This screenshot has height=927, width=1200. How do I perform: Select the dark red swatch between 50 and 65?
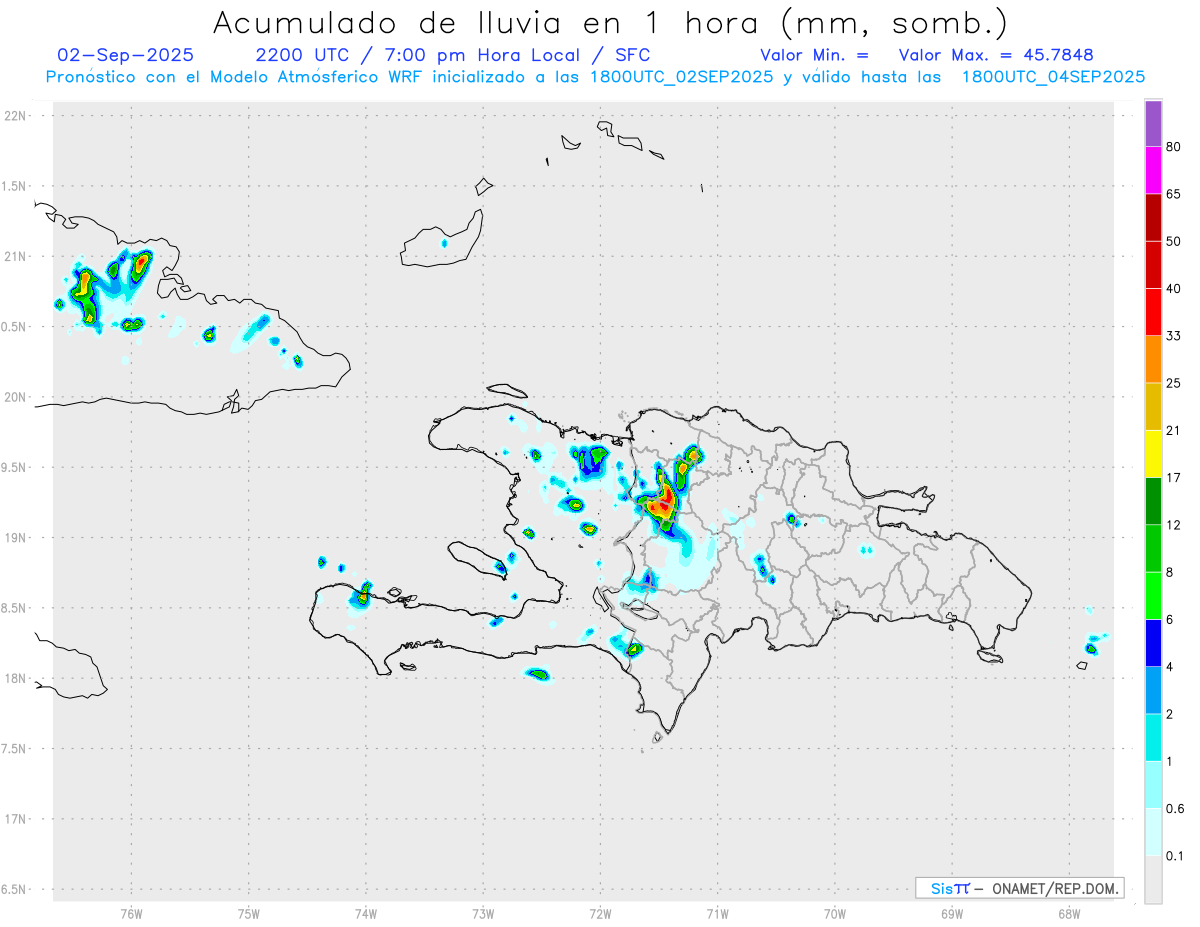coord(1153,217)
